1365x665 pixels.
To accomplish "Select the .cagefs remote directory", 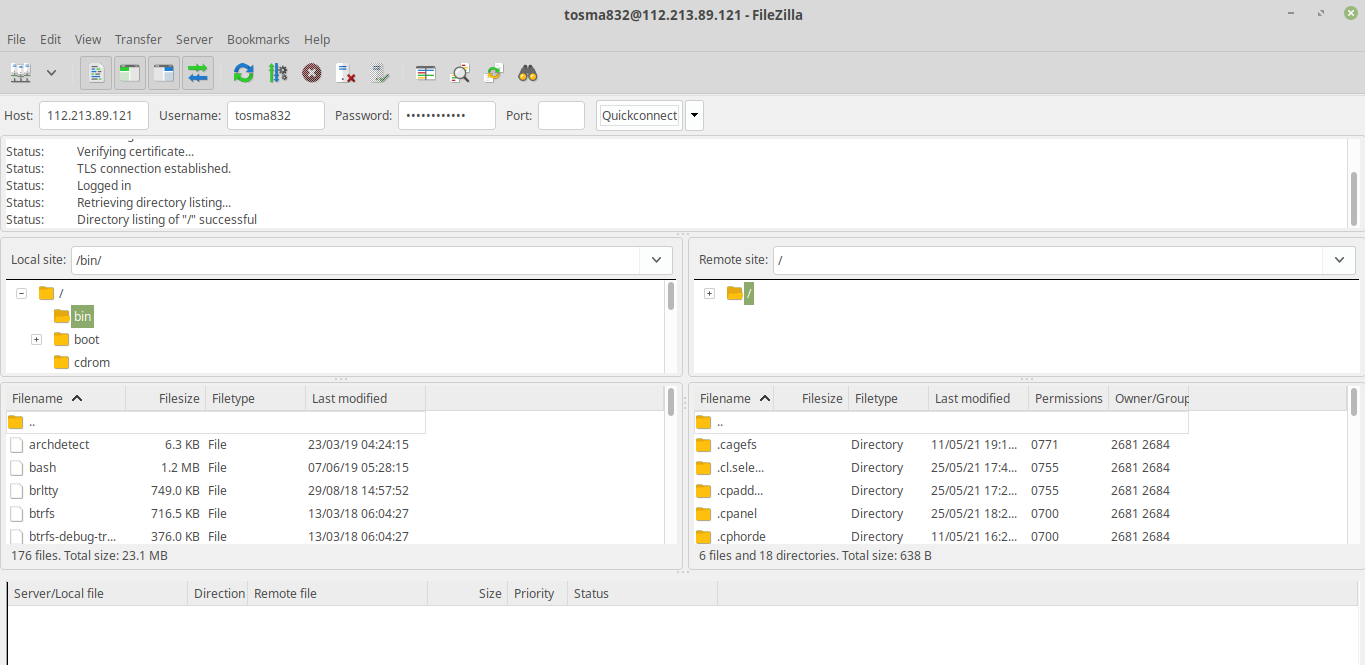I will click(x=941, y=444).
